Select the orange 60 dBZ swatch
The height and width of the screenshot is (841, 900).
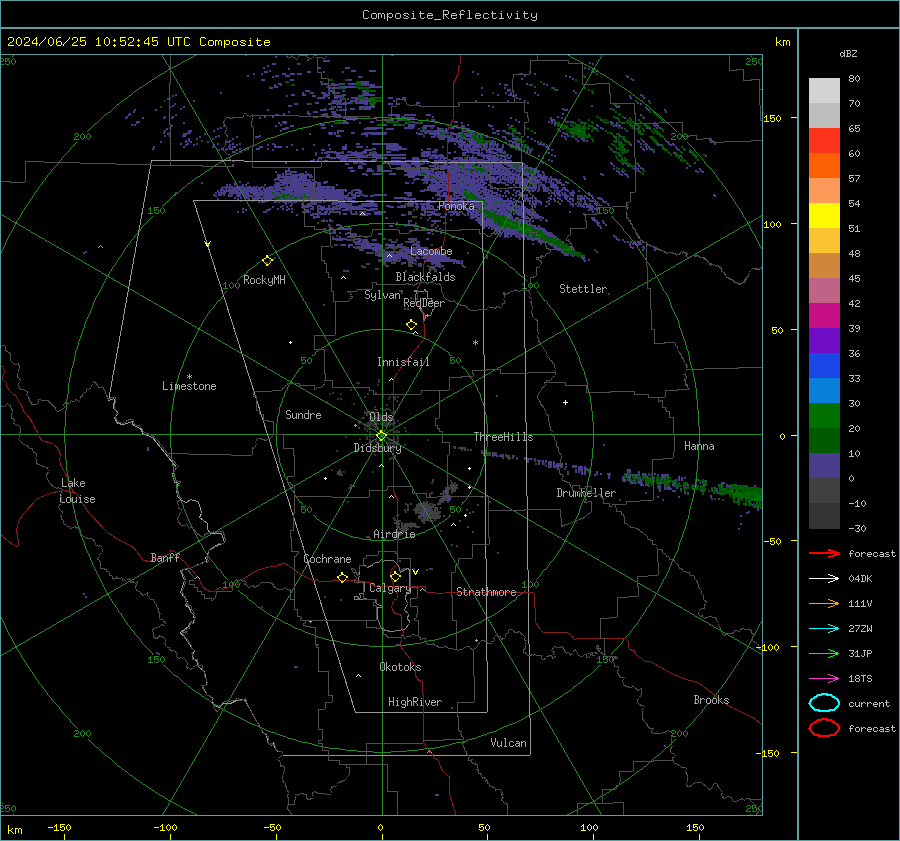coord(824,166)
